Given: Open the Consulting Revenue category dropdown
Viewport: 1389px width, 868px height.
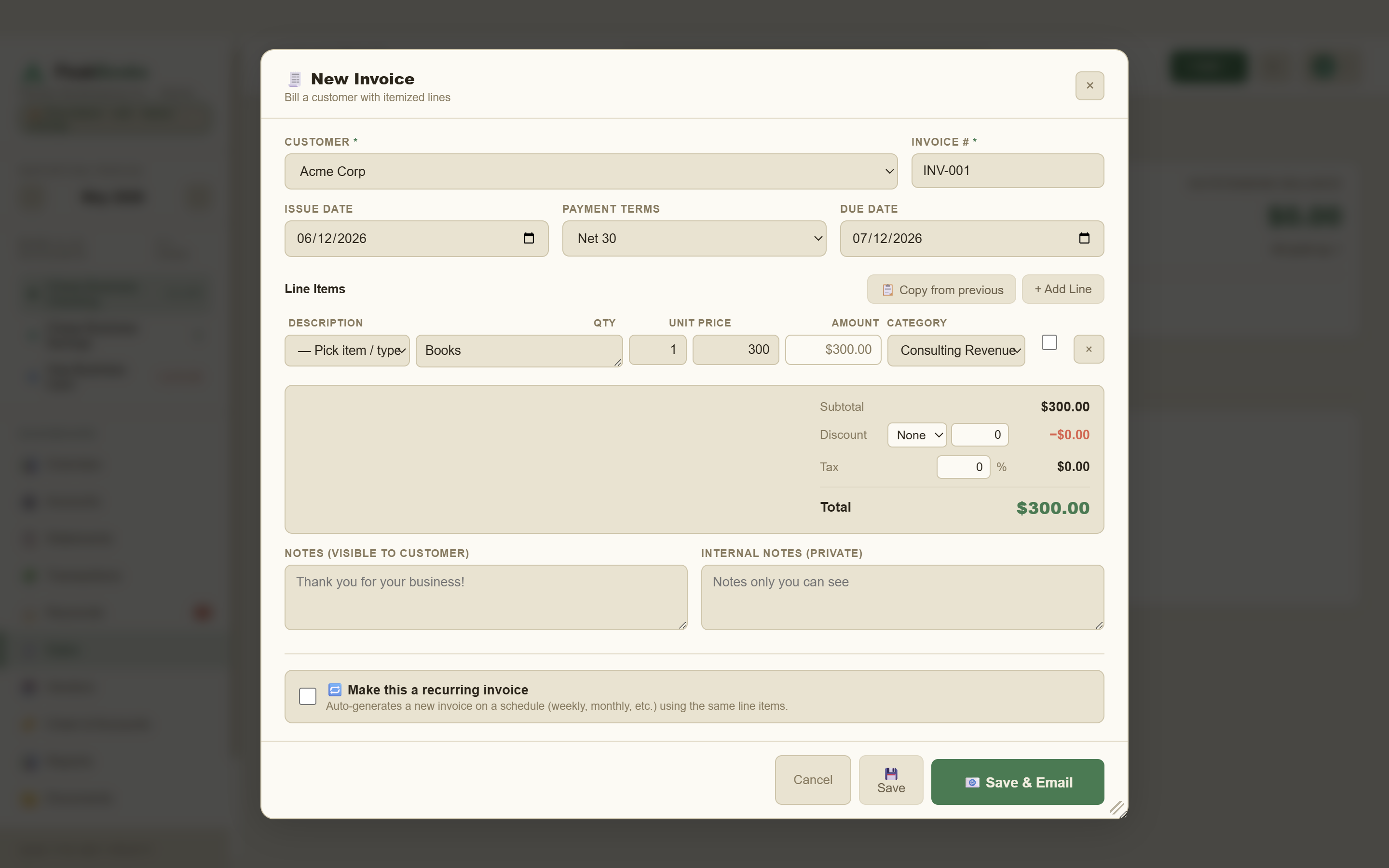Looking at the screenshot, I should 956,350.
